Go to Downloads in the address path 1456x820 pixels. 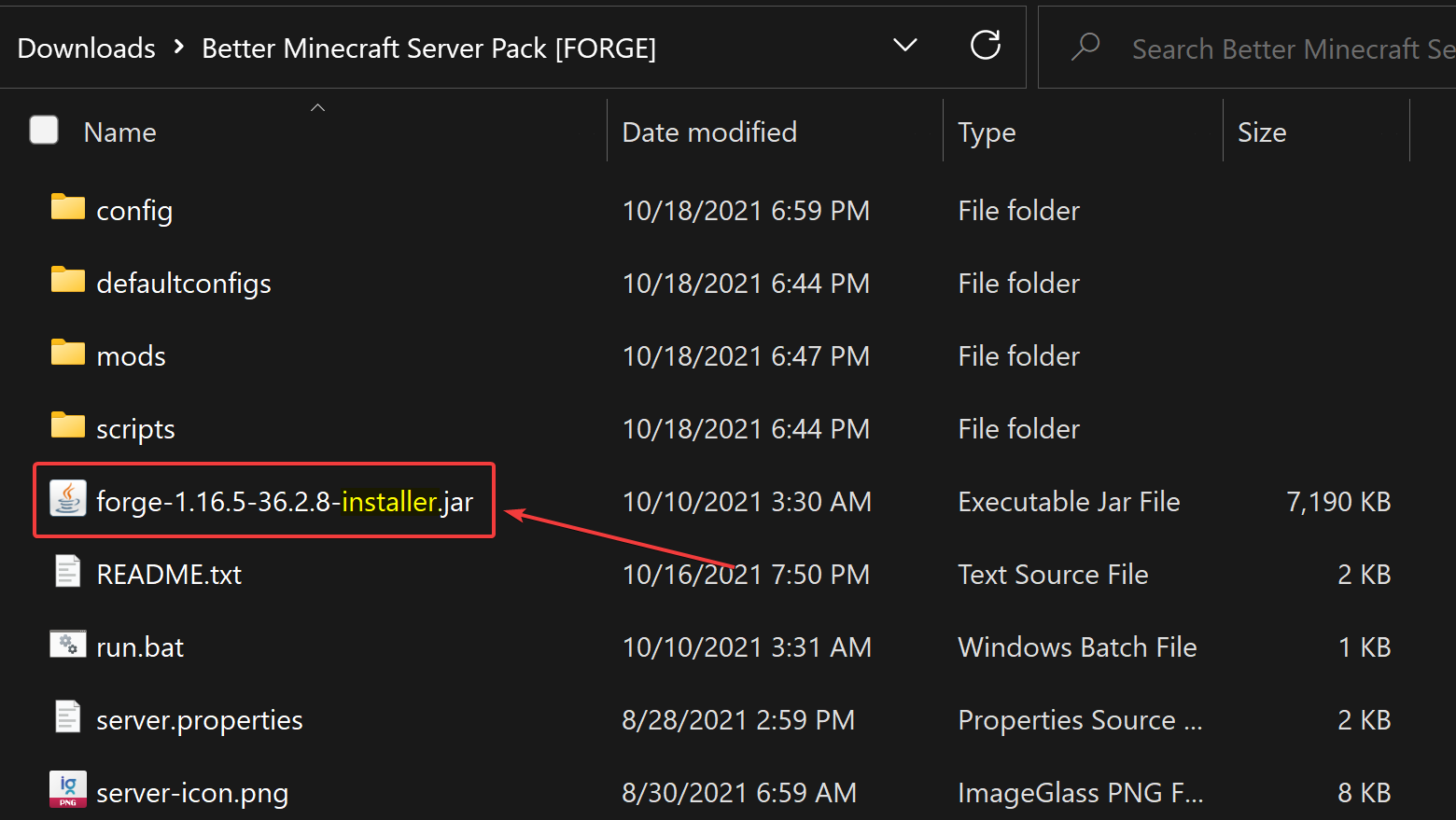coord(87,49)
